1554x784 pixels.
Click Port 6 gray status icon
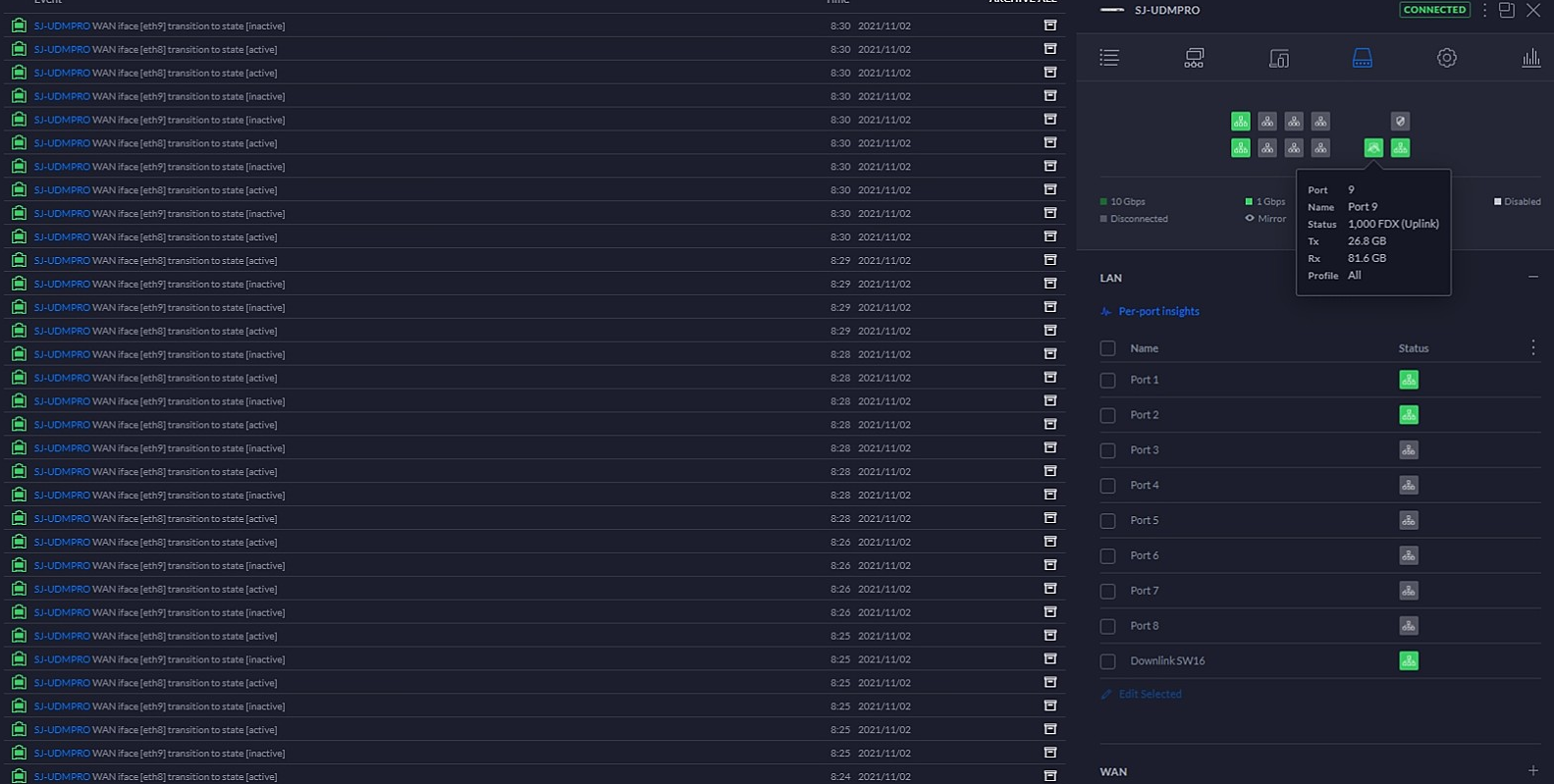click(x=1409, y=555)
